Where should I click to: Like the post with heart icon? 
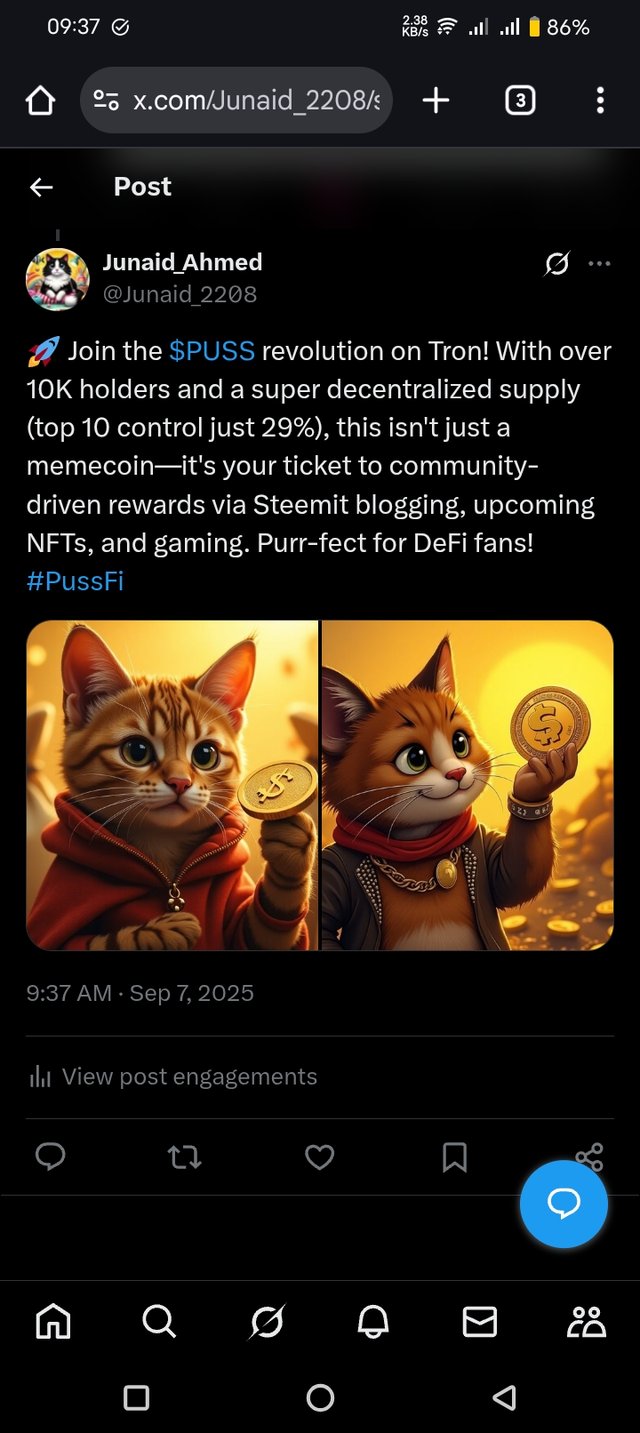[319, 1158]
